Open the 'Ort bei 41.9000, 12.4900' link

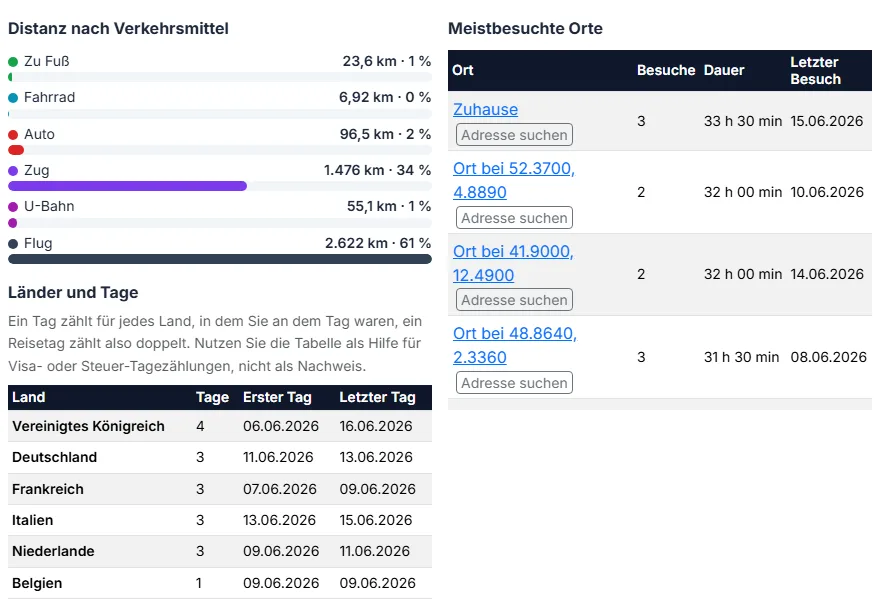pos(513,263)
